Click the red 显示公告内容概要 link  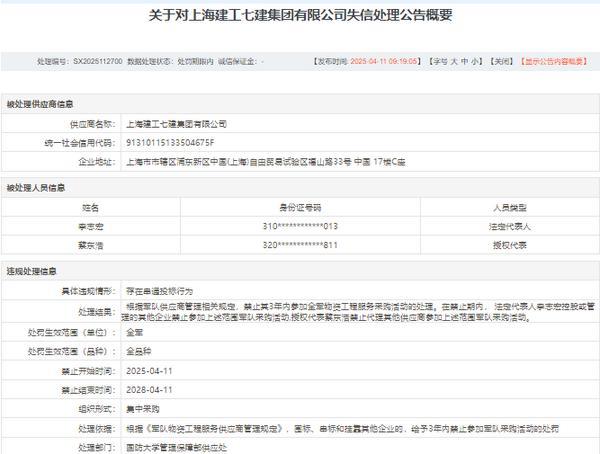pyautogui.click(x=554, y=61)
